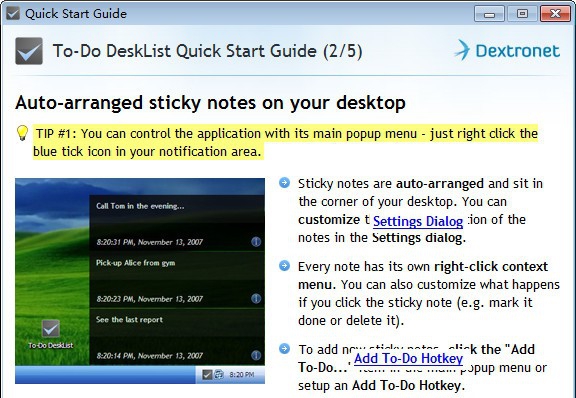Click the yellow lightbulb tip icon
The height and width of the screenshot is (398, 576).
pyautogui.click(x=22, y=133)
